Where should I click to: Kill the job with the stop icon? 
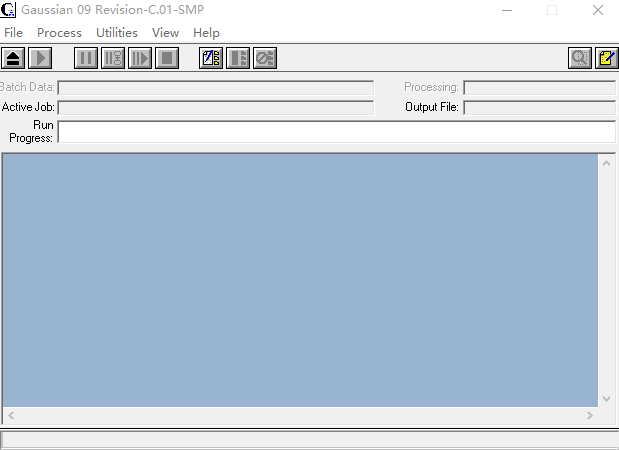click(x=167, y=58)
